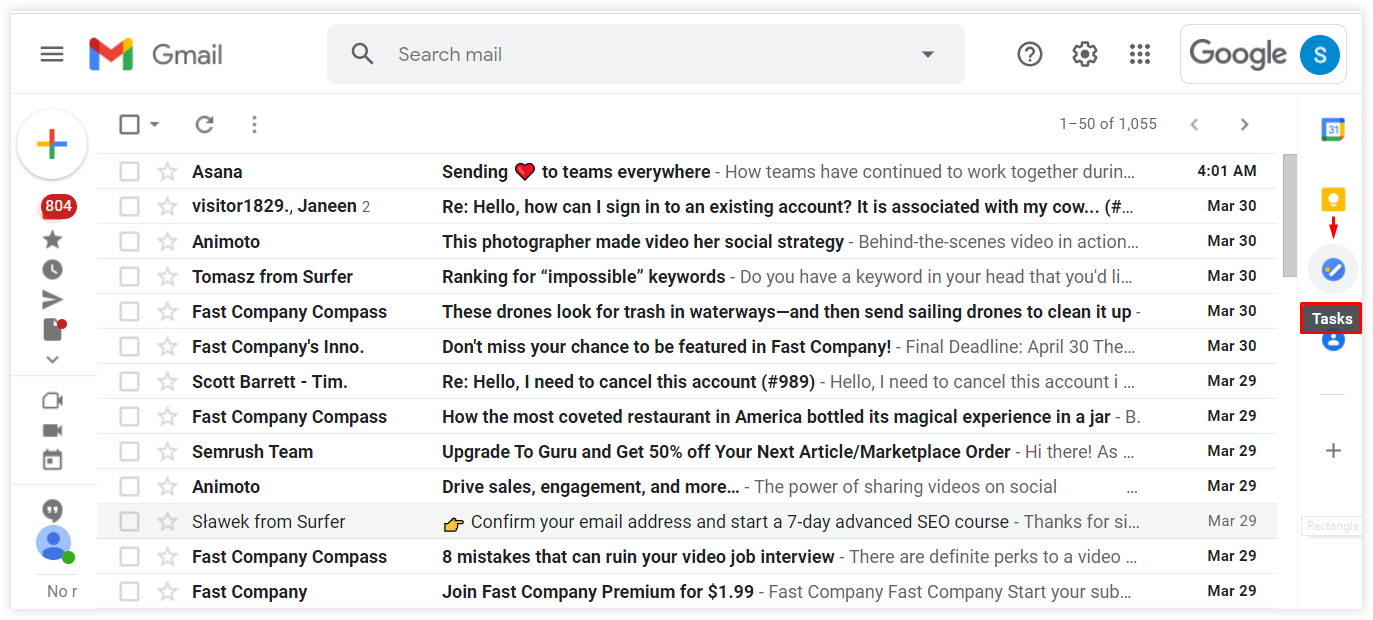Go to the next page of emails
Image resolution: width=1373 pixels, height=620 pixels.
(1244, 124)
